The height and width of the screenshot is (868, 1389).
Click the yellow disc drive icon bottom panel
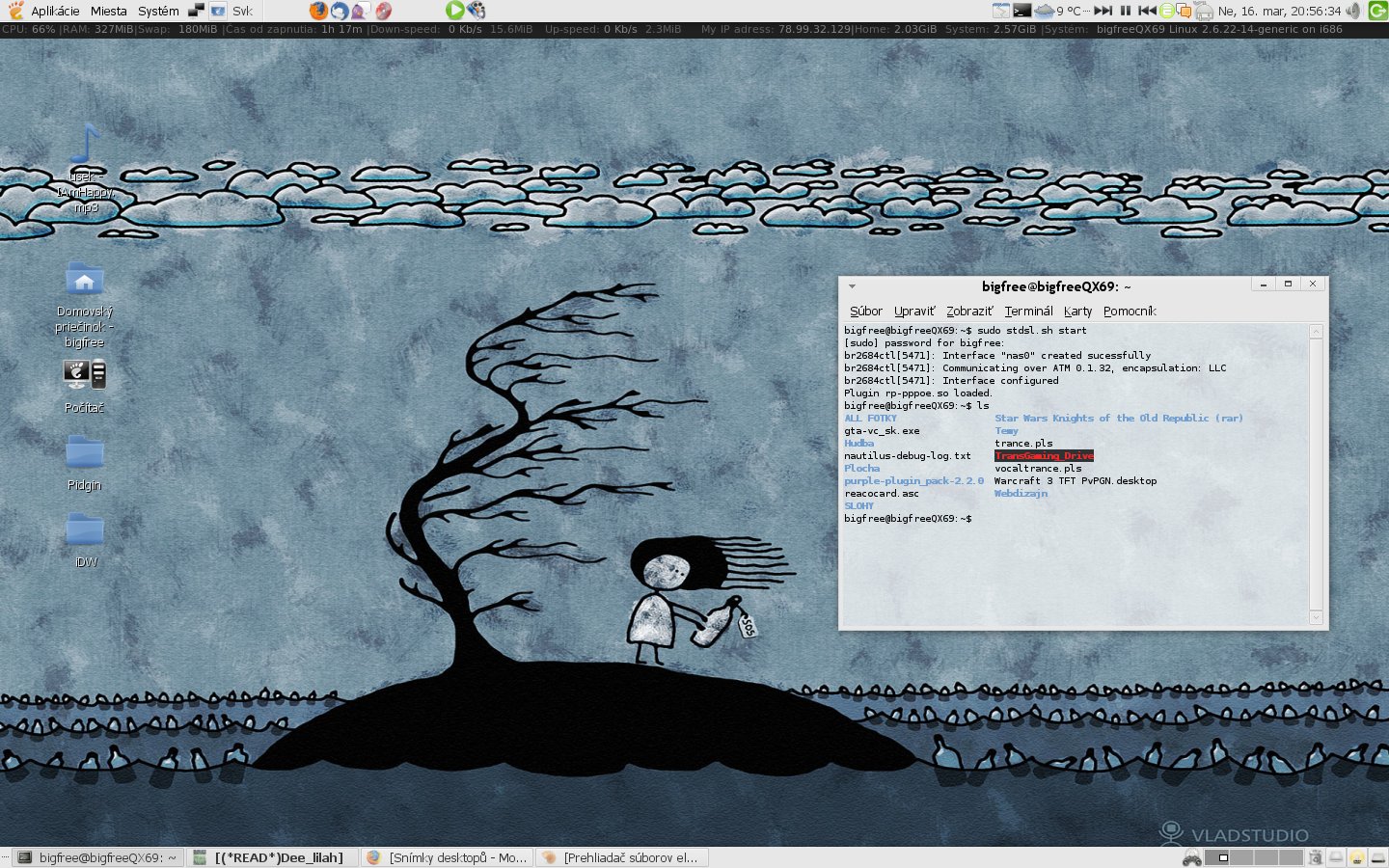1357,857
